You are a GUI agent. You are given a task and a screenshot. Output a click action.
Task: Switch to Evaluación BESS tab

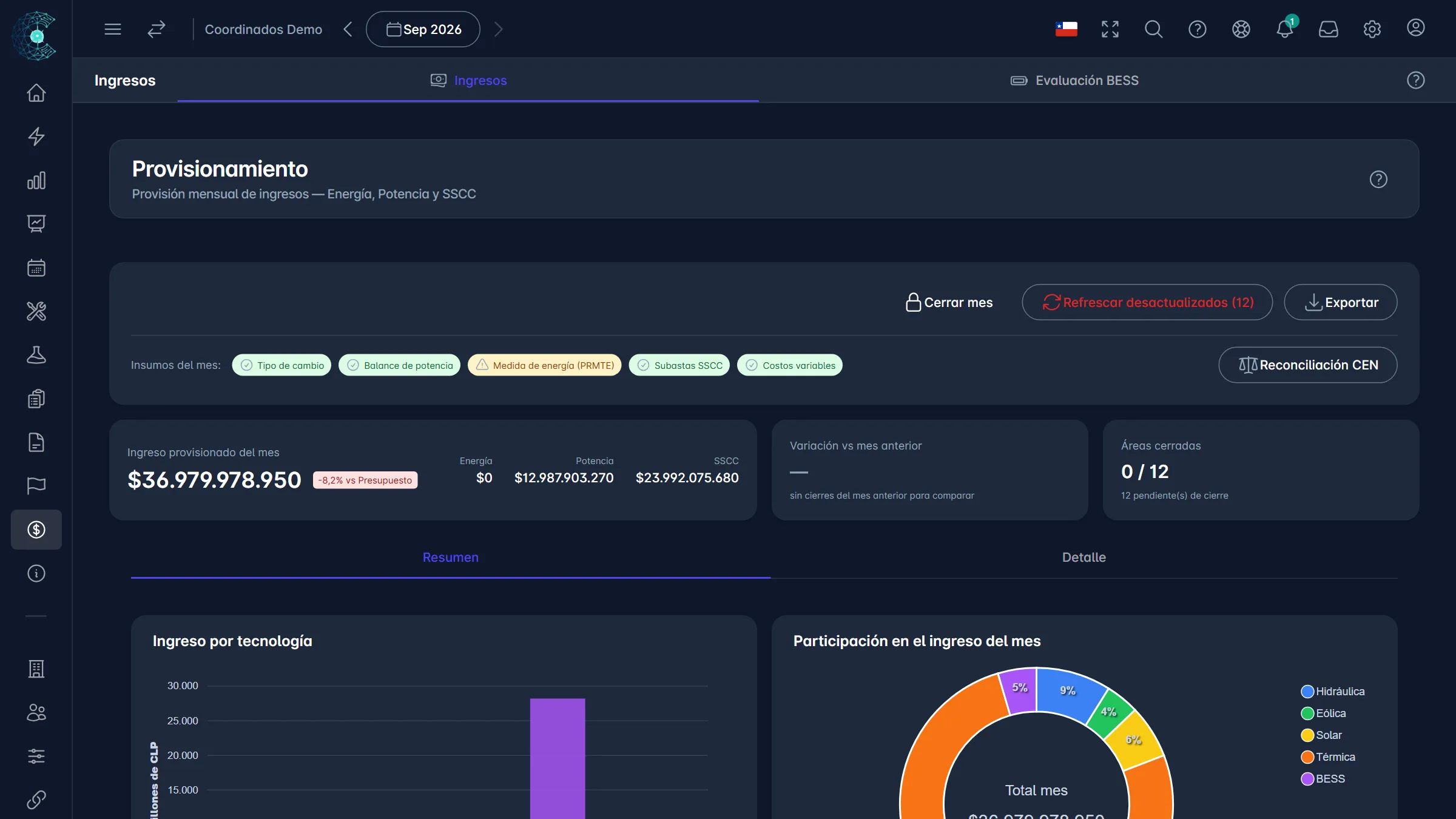[x=1074, y=81]
